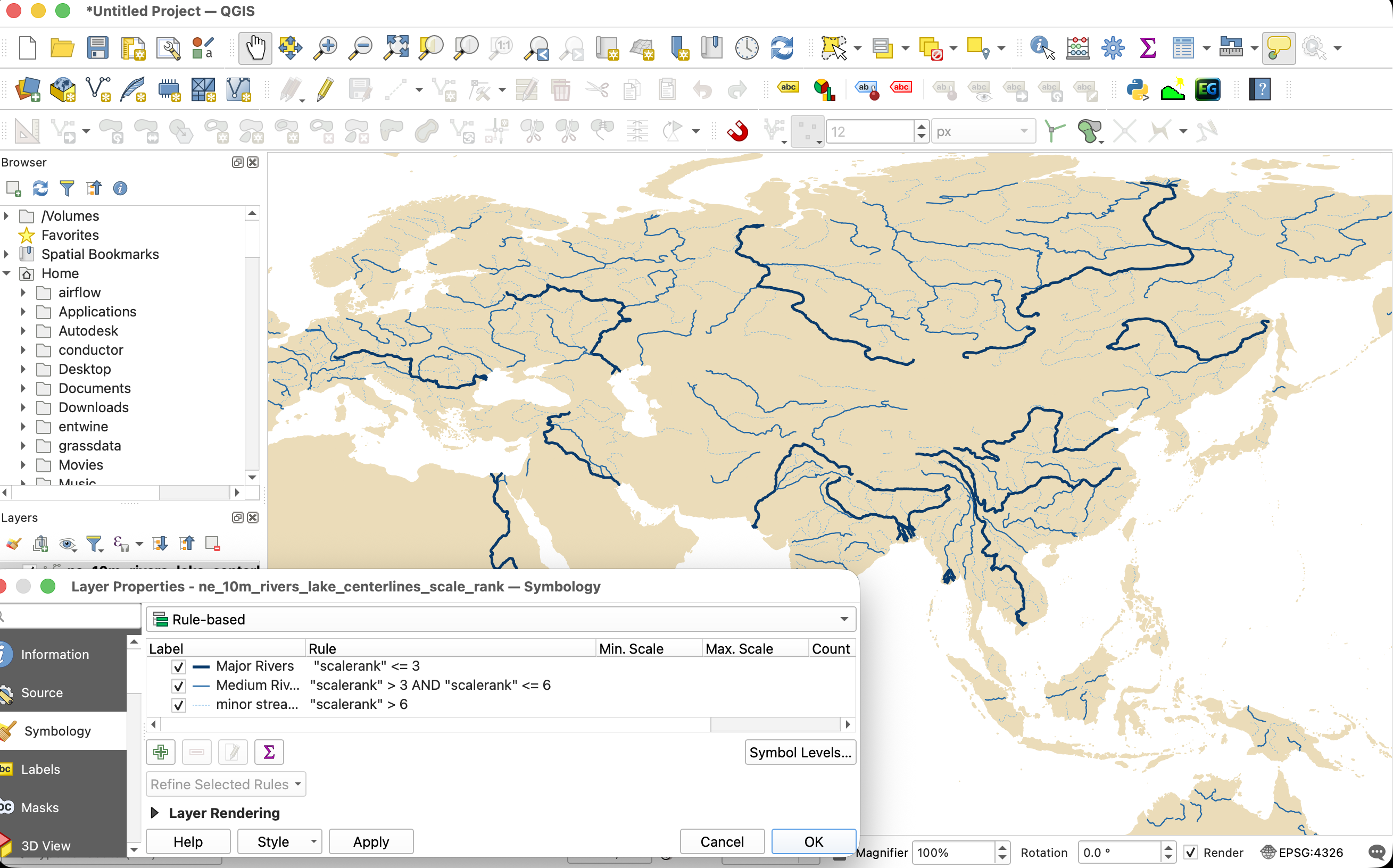
Task: Click the Symbol Levels button
Action: [800, 752]
